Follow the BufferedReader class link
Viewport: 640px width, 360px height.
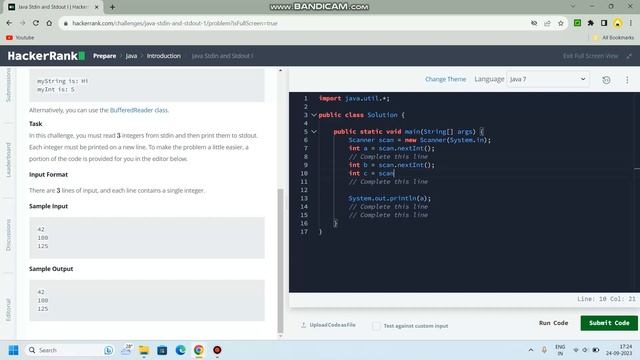click(x=139, y=110)
